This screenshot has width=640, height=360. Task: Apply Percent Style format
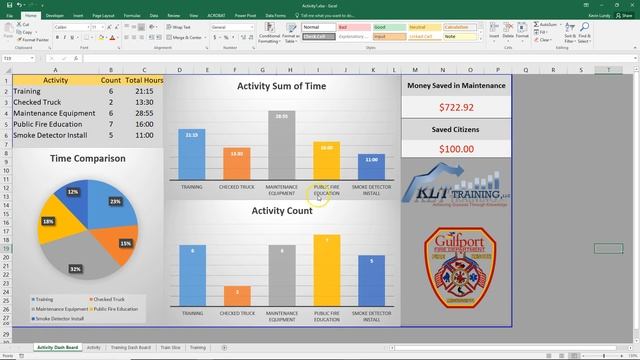click(x=226, y=38)
